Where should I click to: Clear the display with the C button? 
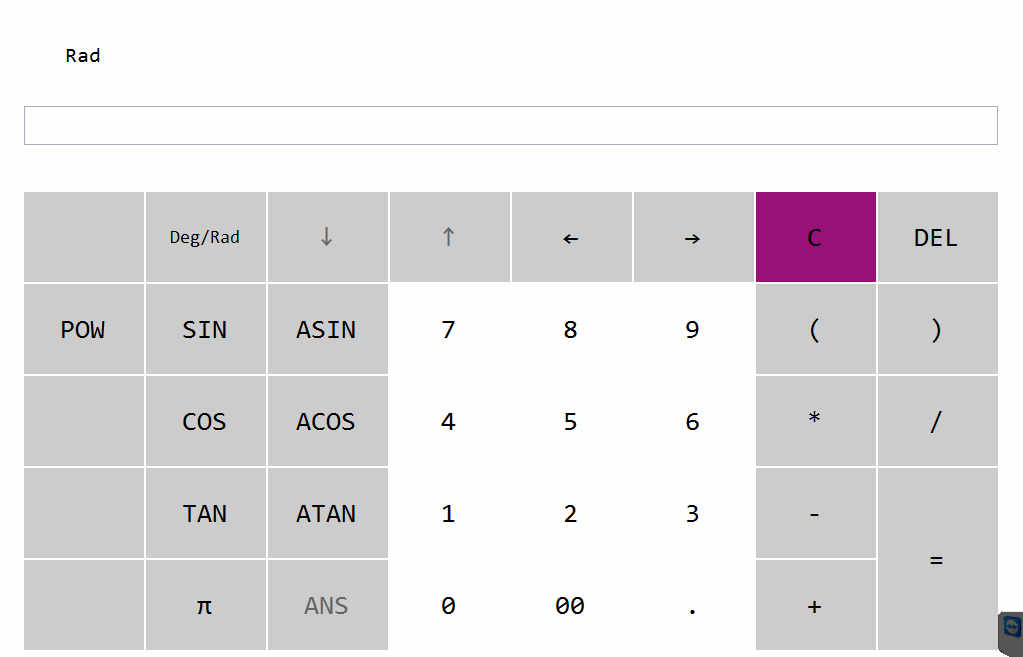[x=815, y=238]
